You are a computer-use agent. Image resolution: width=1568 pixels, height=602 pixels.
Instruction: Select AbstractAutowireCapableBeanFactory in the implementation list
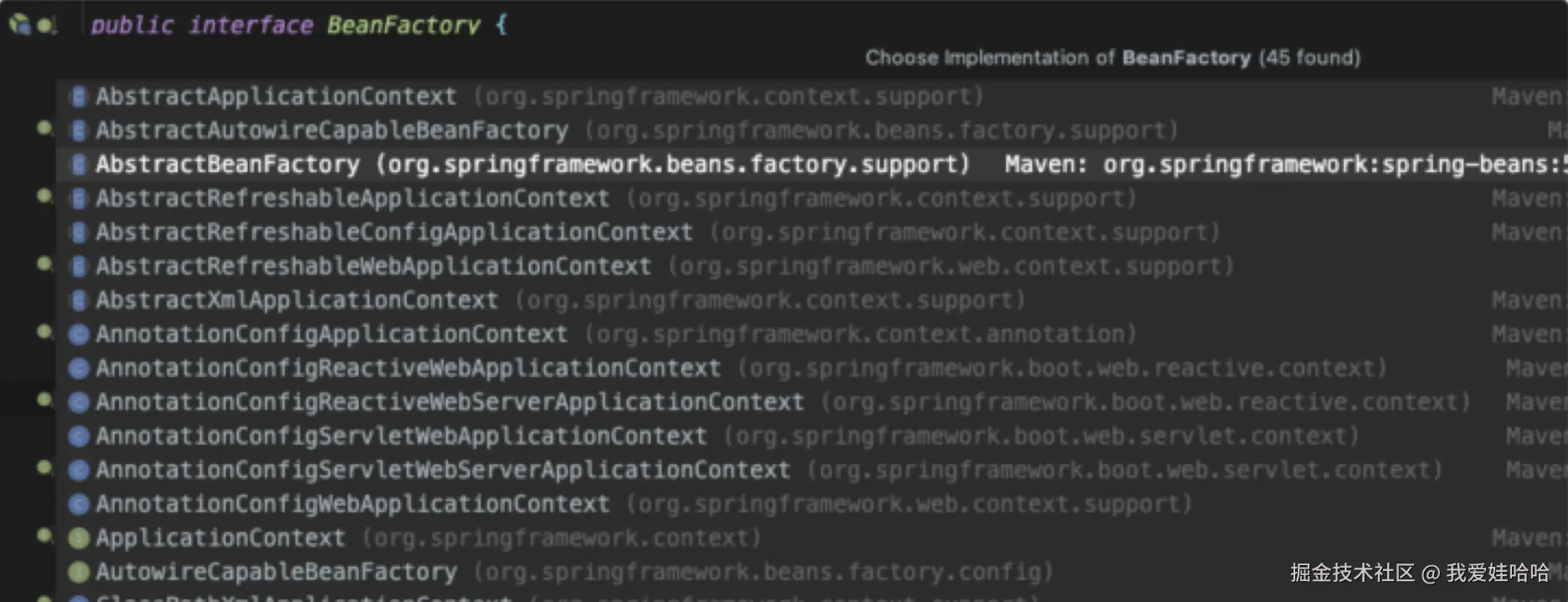[331, 130]
